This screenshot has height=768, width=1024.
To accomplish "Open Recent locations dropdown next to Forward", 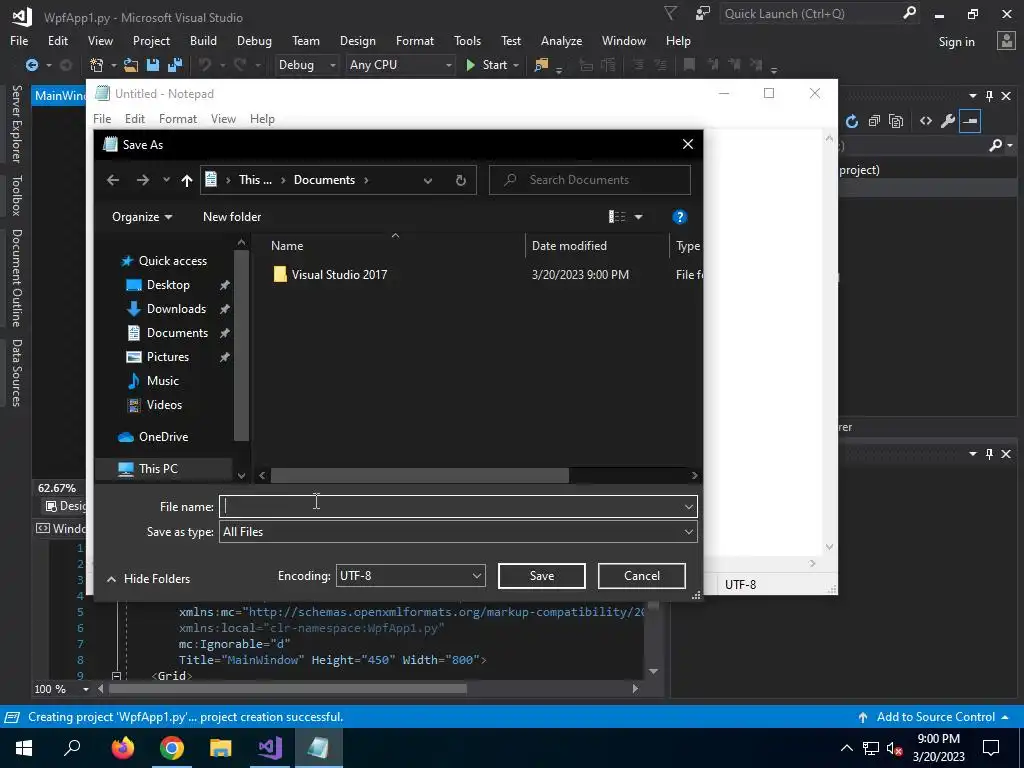I will (x=167, y=180).
